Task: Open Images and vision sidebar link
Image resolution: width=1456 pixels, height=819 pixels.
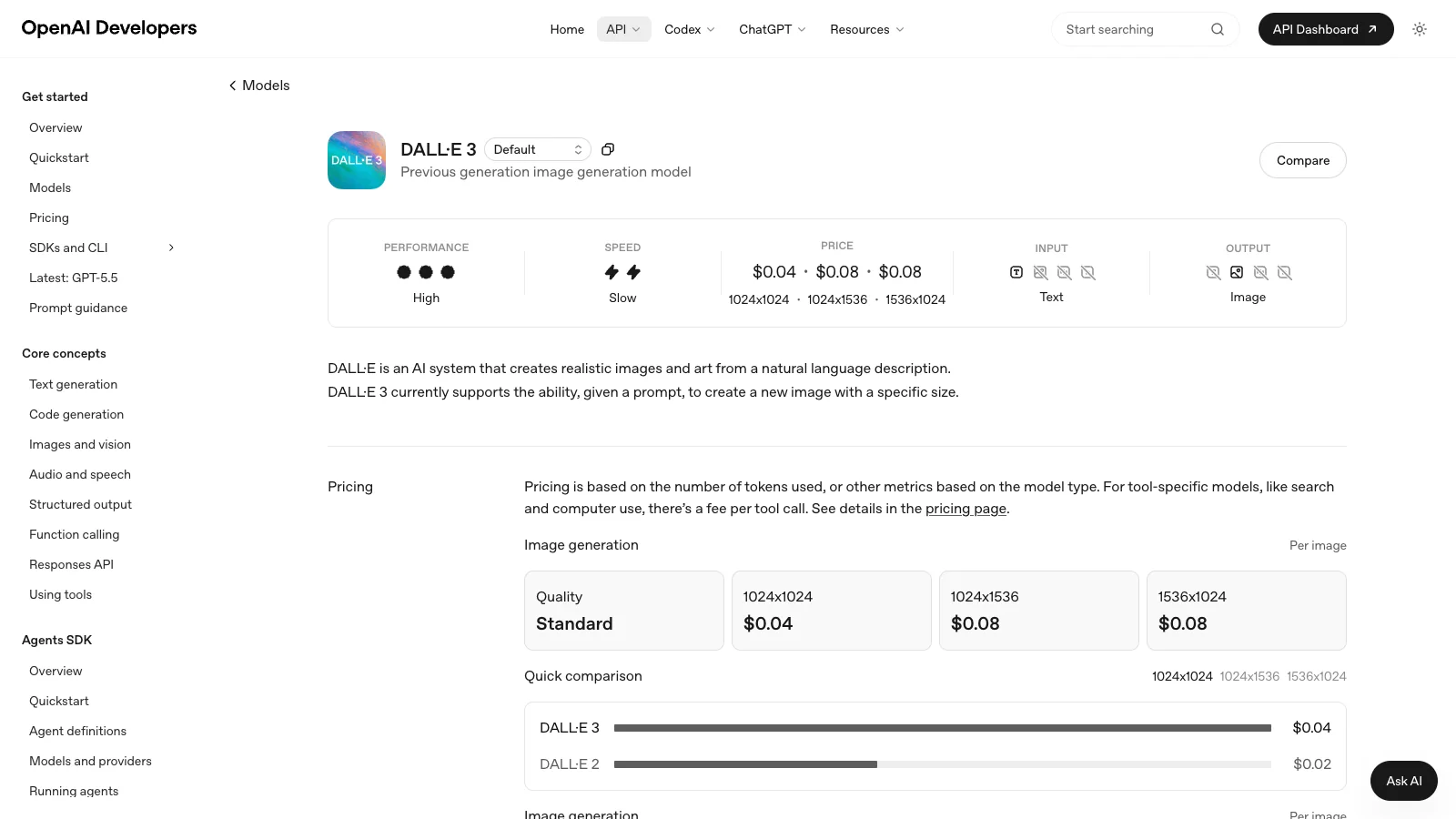Action: pyautogui.click(x=80, y=444)
